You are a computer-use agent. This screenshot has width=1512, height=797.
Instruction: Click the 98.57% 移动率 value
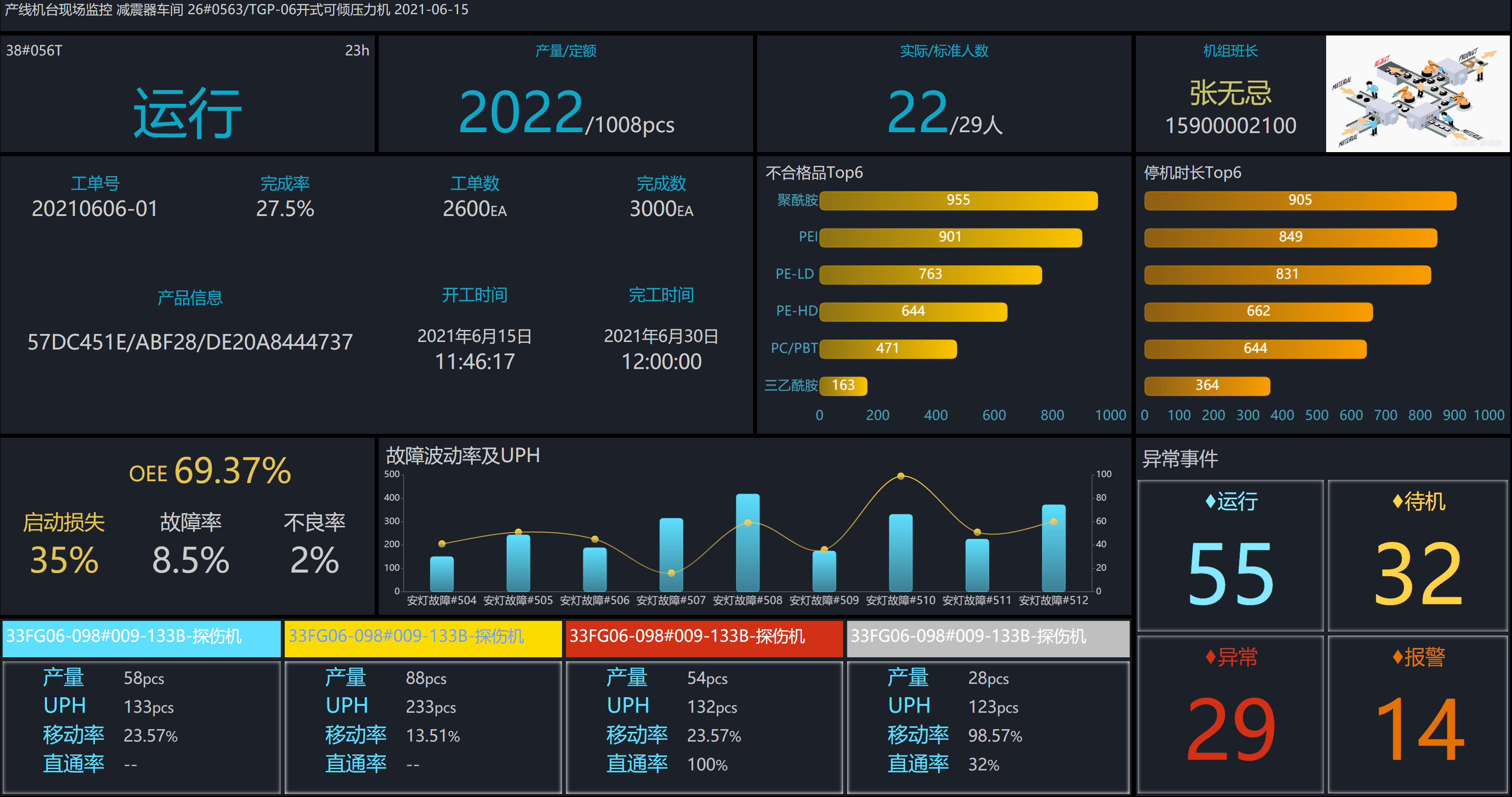995,736
